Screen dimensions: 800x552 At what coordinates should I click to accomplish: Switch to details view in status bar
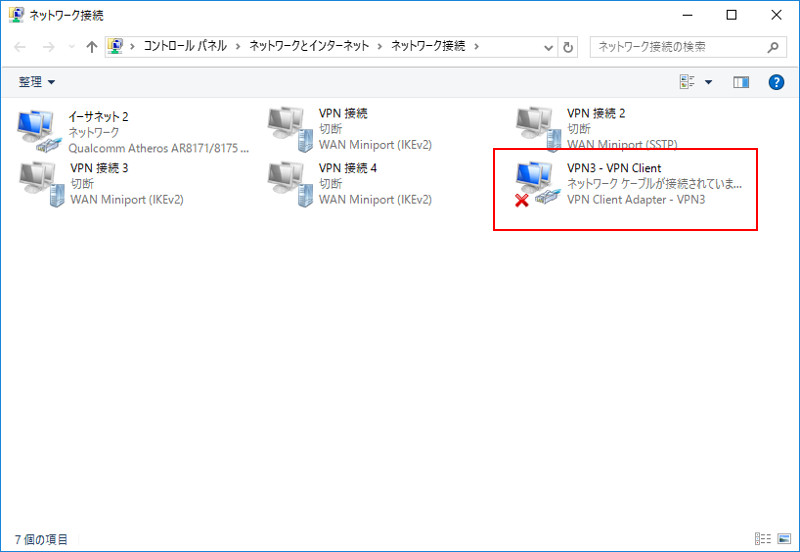tap(763, 538)
